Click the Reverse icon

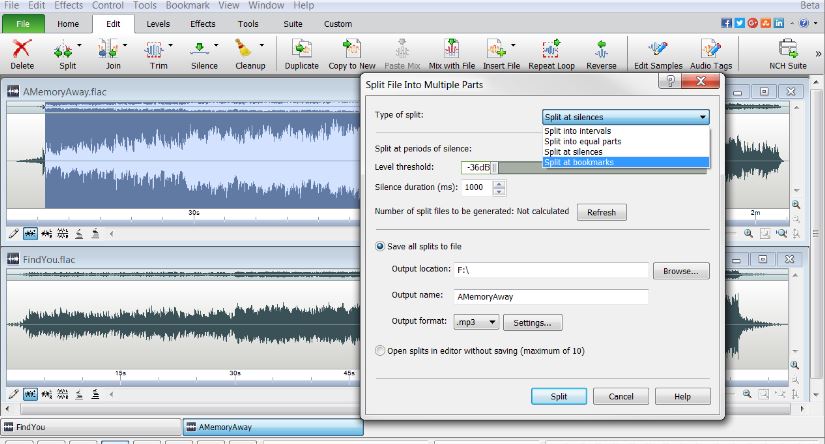[601, 49]
